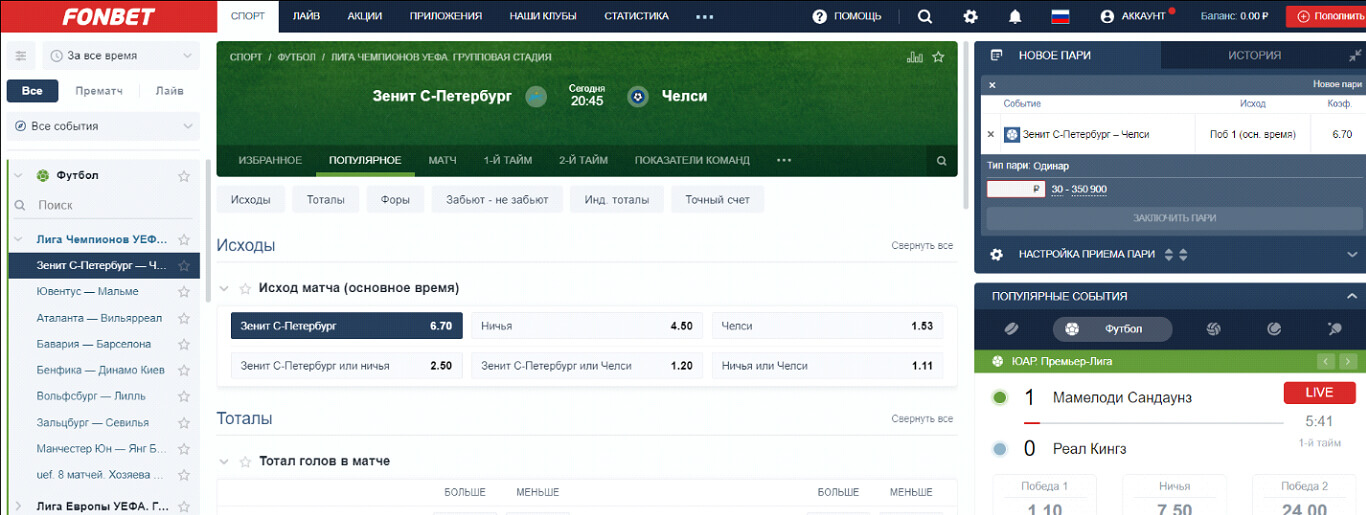1366x515 pixels.
Task: Star Лига Чемпионов УЕФА league in sidebar
Action: tap(184, 240)
